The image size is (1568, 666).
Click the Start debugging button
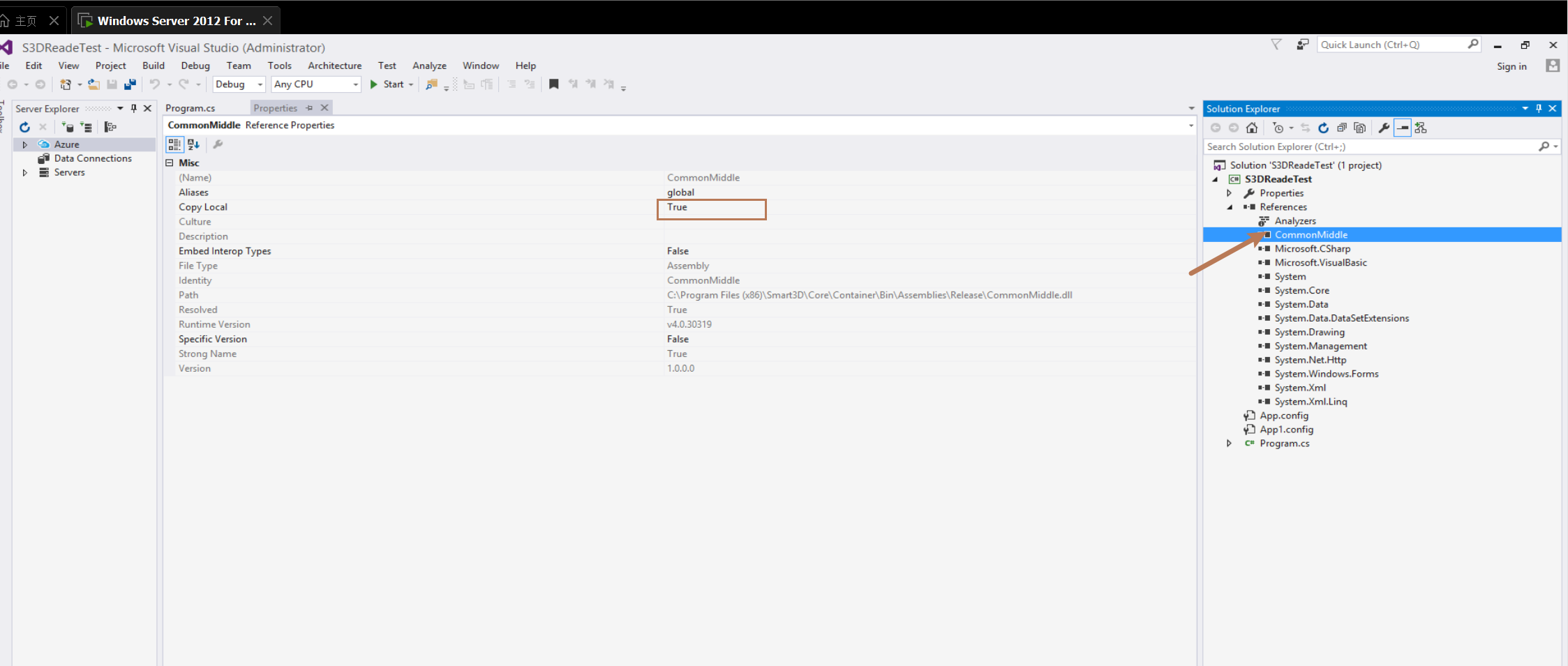tap(387, 84)
